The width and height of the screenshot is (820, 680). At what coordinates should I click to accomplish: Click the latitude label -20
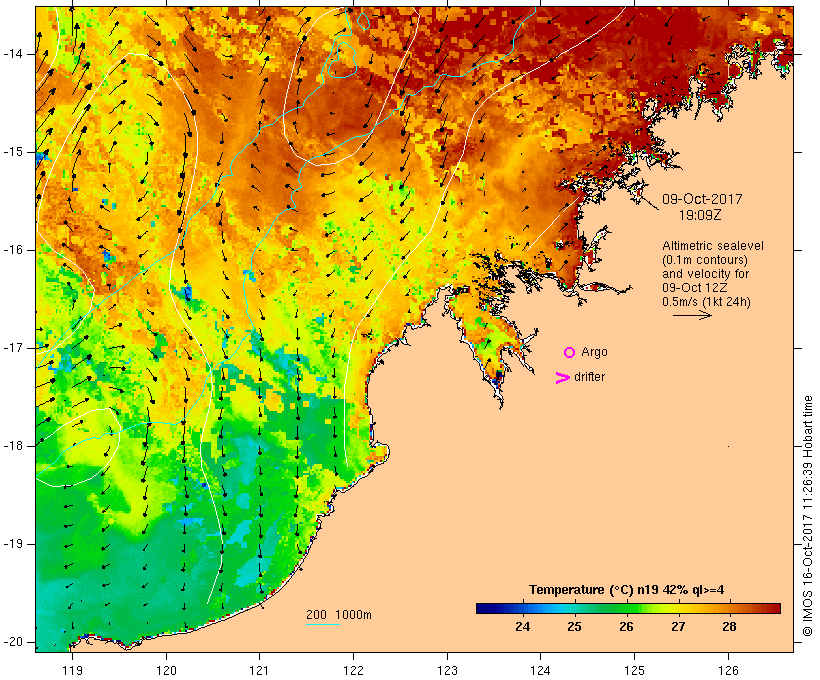tap(12, 642)
